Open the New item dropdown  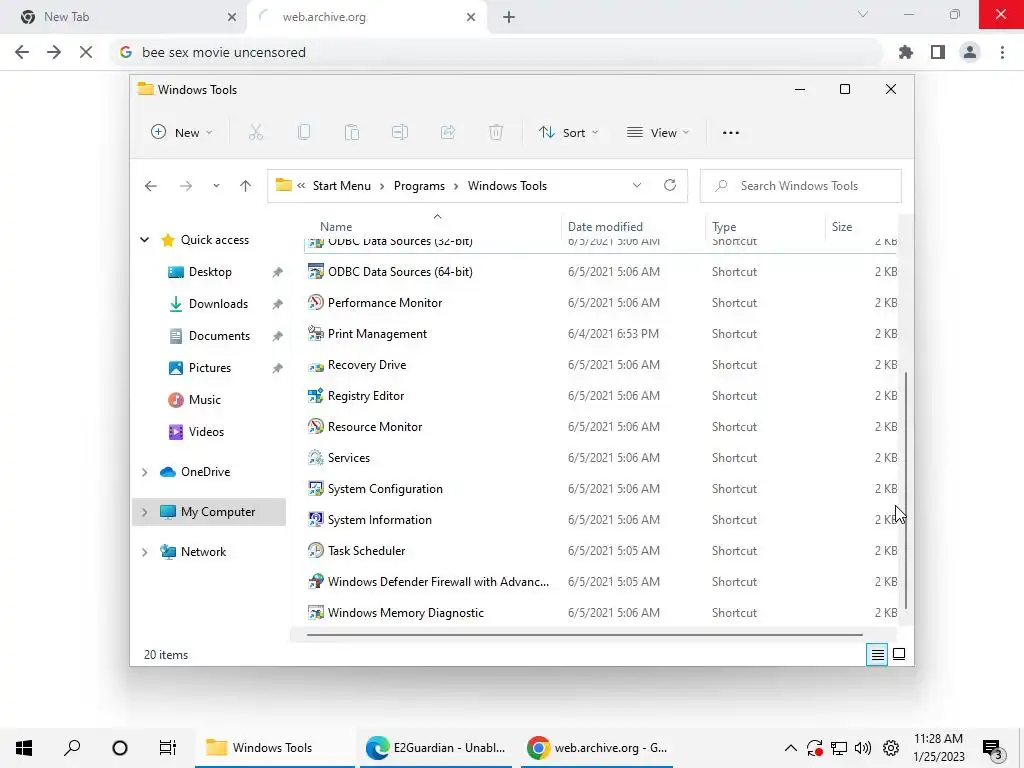pyautogui.click(x=182, y=133)
